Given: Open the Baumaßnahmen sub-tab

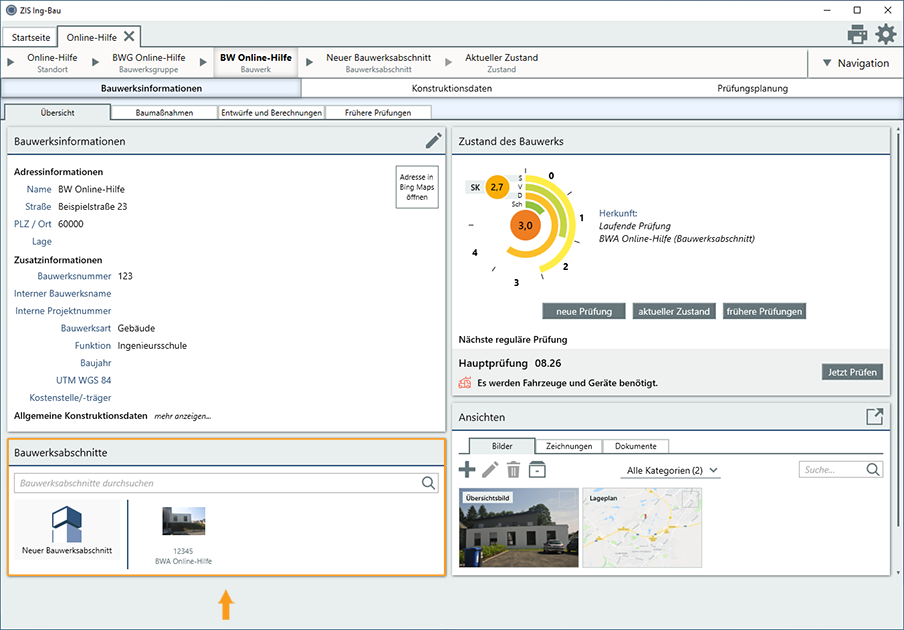Looking at the screenshot, I should 164,113.
